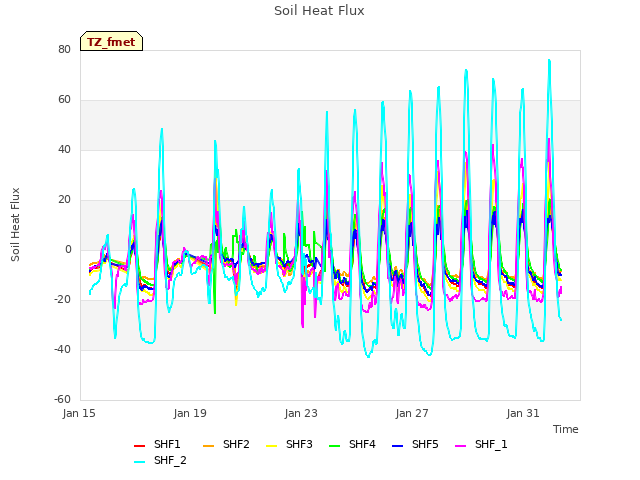640x480 pixels.
Task: Click the 0 y-axis tick label
Action: [x=68, y=249]
